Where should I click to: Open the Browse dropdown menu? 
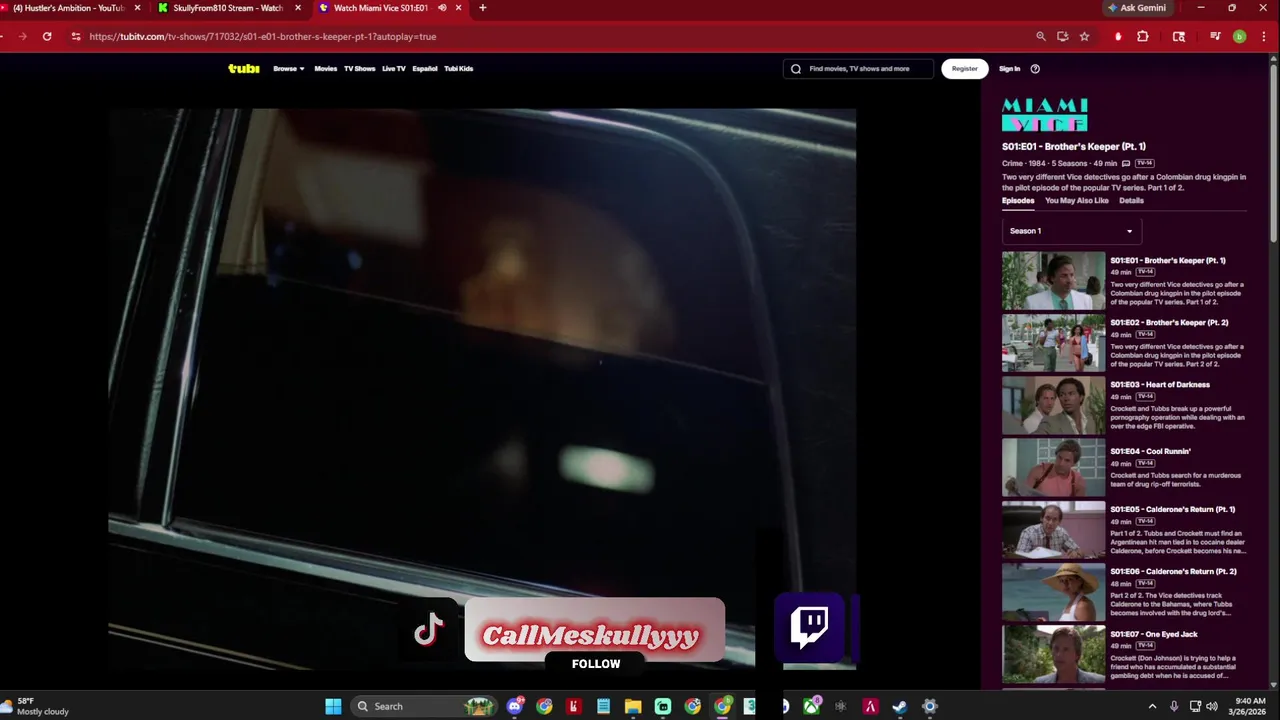[288, 69]
